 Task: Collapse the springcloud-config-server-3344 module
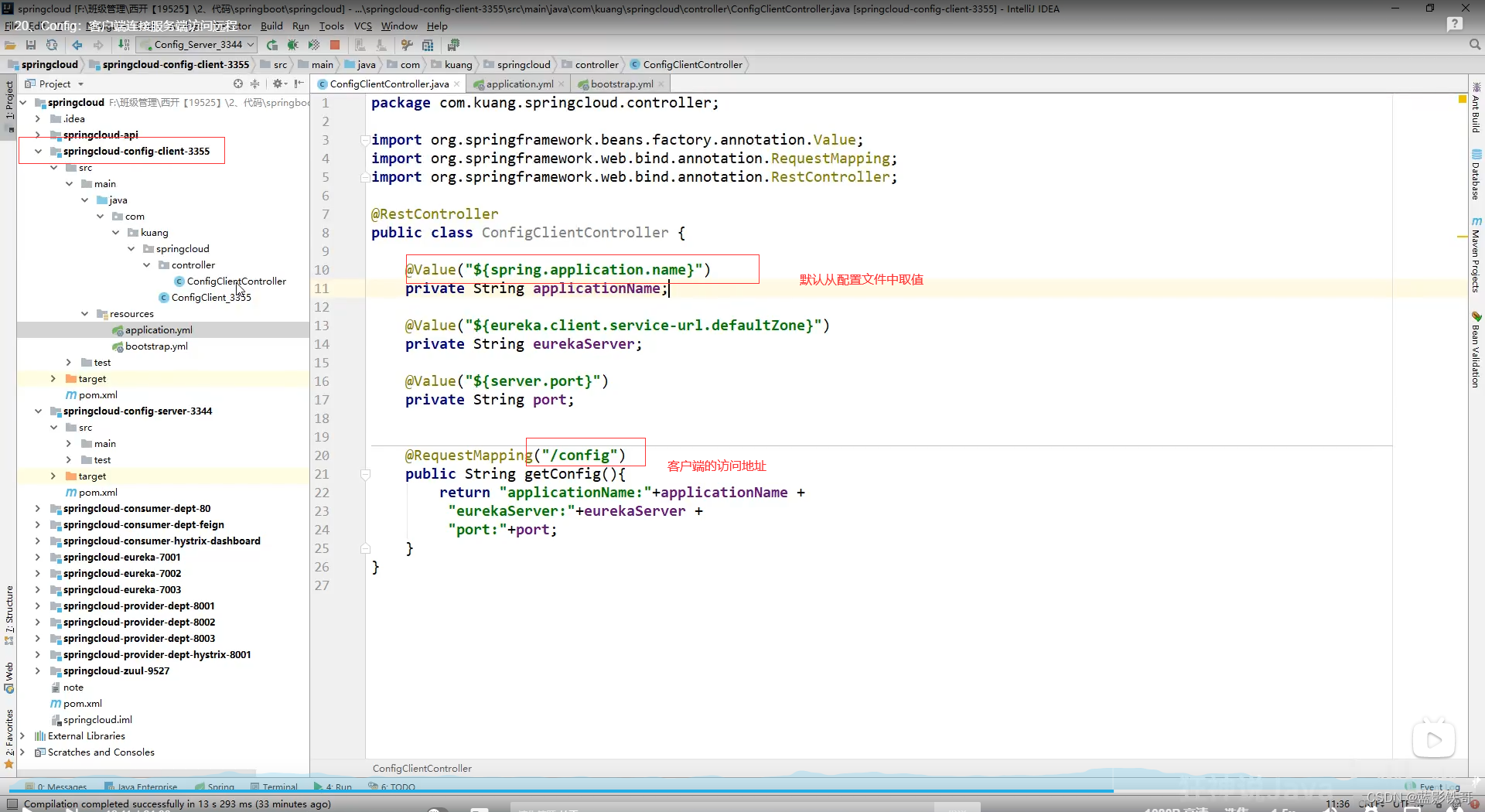[38, 411]
